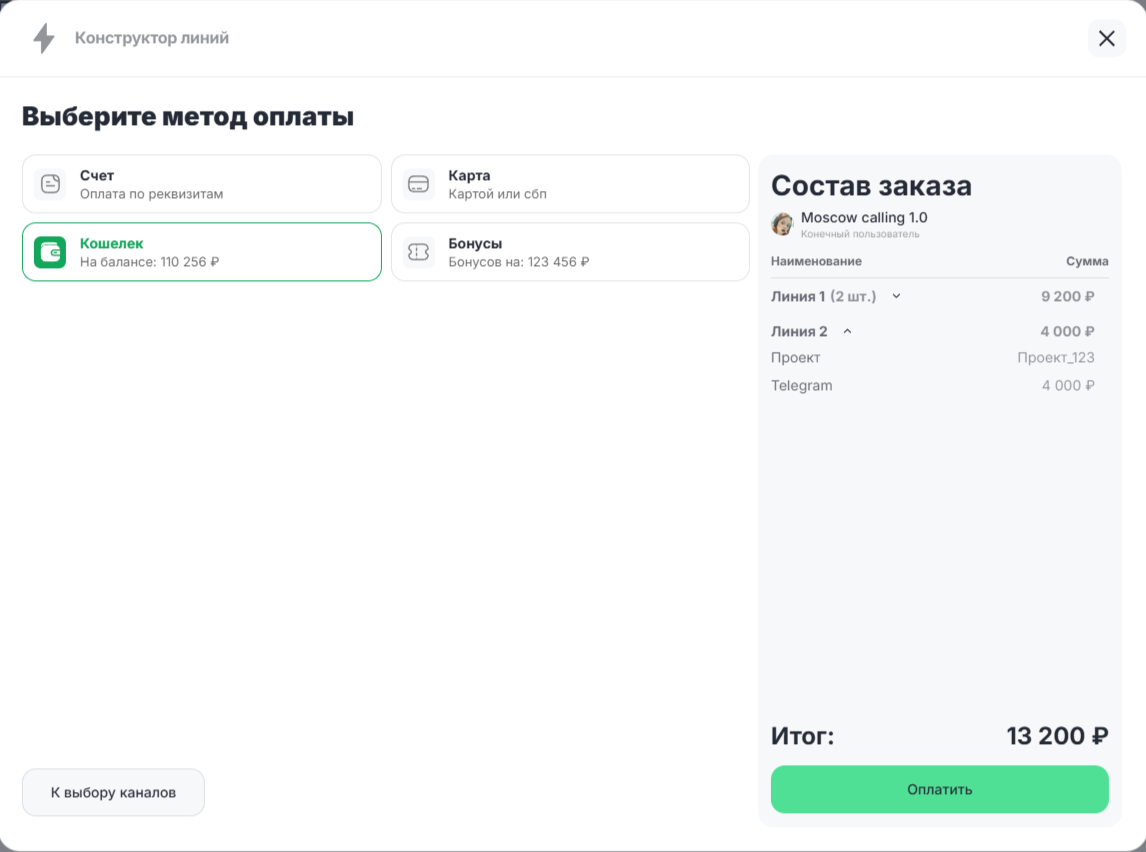Collapse Линия 2 details chevron
This screenshot has width=1146, height=852.
point(847,331)
